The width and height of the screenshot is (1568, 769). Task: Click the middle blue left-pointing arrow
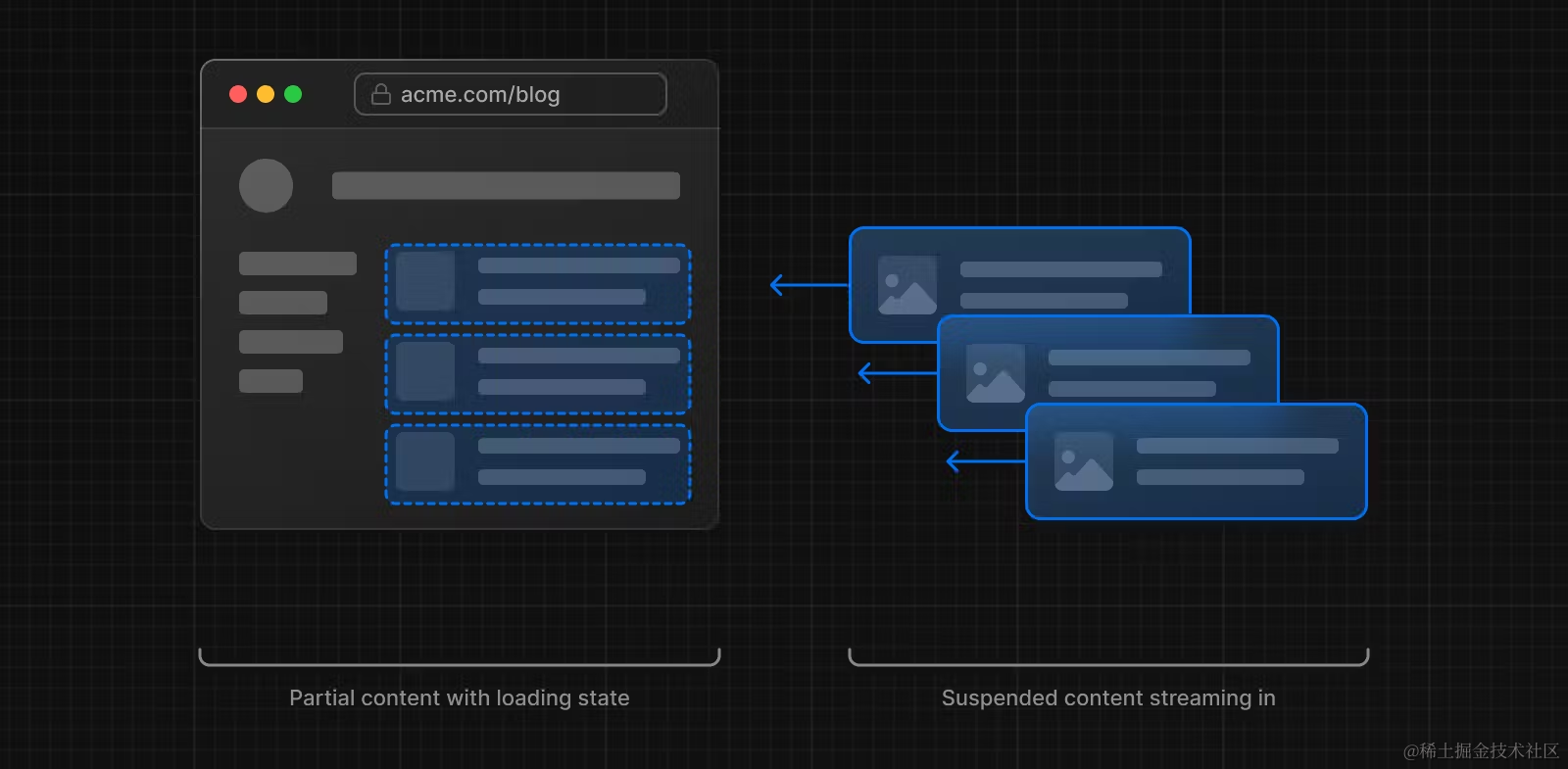click(898, 373)
